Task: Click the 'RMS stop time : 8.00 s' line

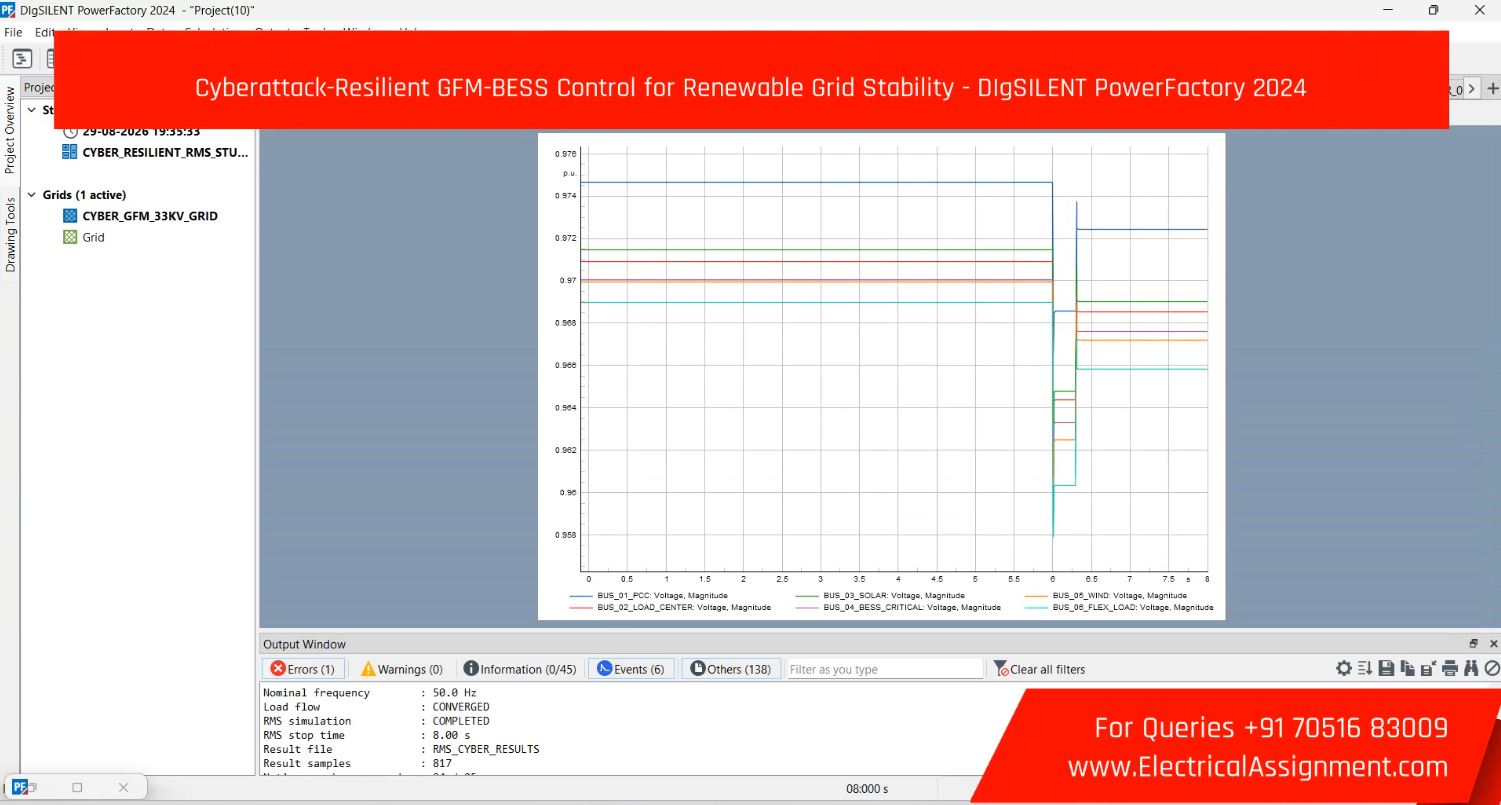Action: tap(366, 735)
